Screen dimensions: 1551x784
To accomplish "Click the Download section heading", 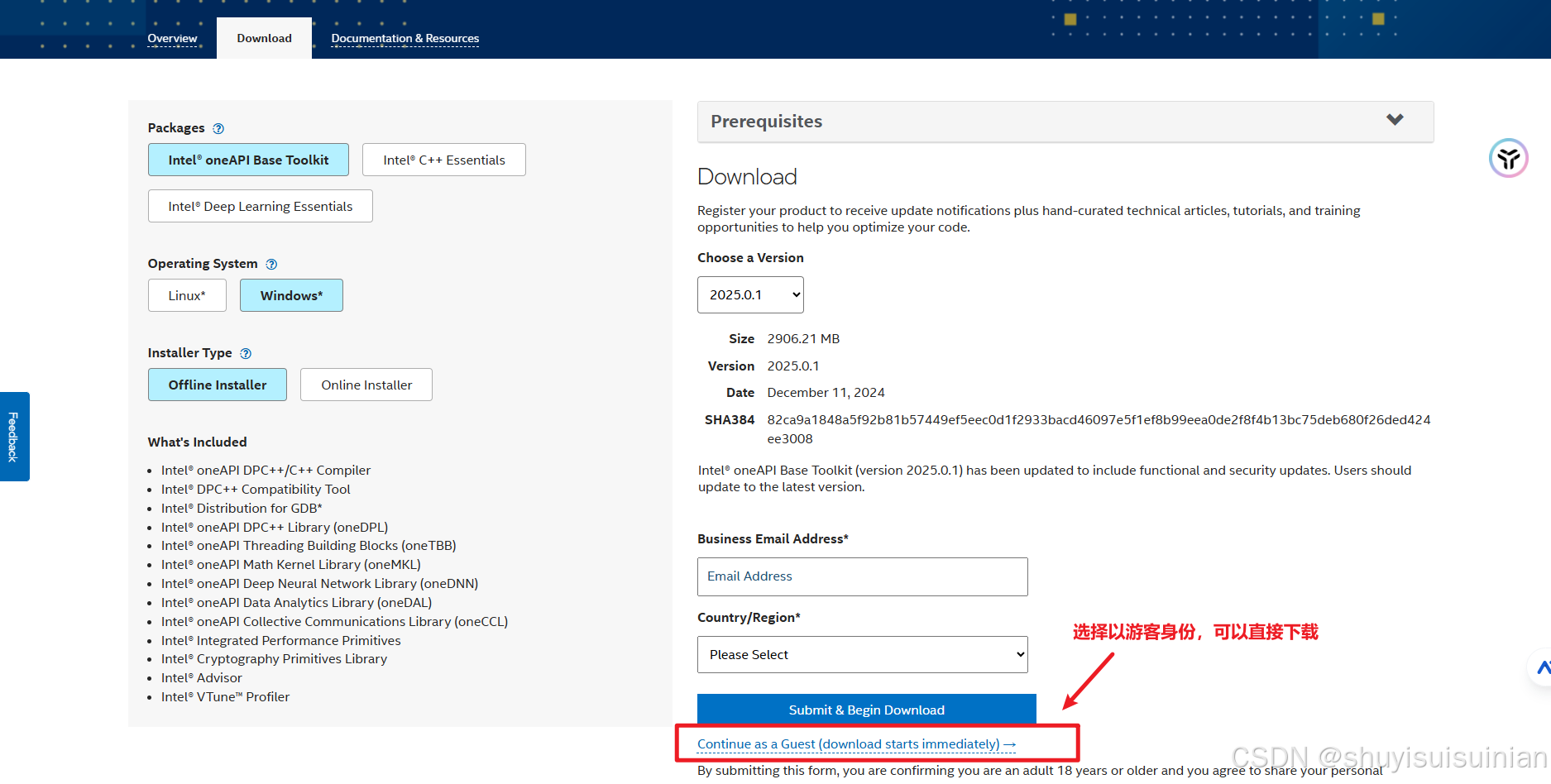I will (x=747, y=176).
